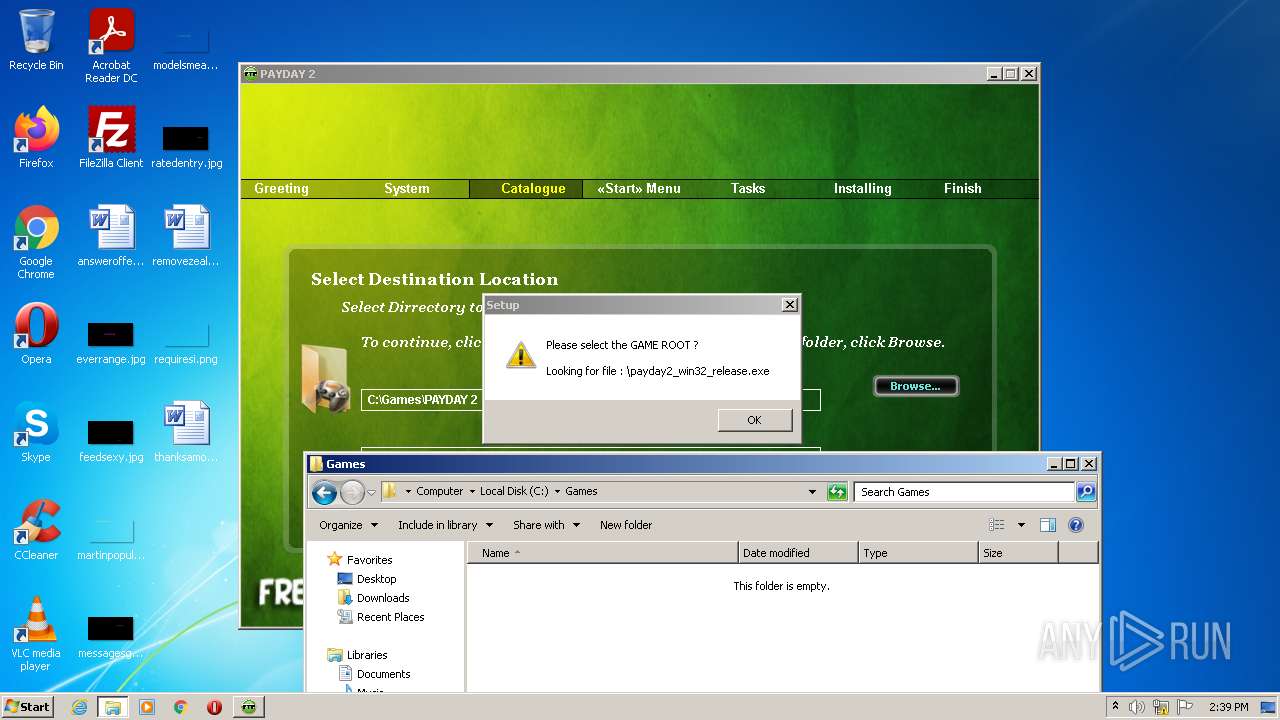Screen dimensions: 1280x720
Task: Open the address bar history dropdown
Action: (812, 492)
